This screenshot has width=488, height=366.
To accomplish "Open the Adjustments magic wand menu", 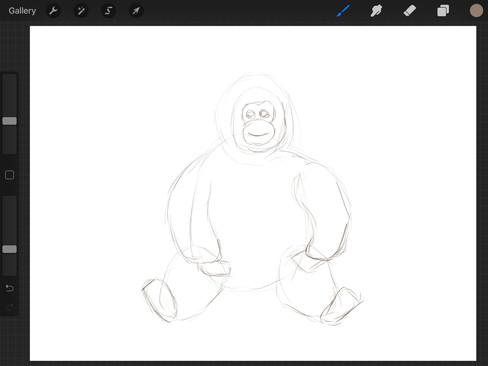I will (x=81, y=11).
